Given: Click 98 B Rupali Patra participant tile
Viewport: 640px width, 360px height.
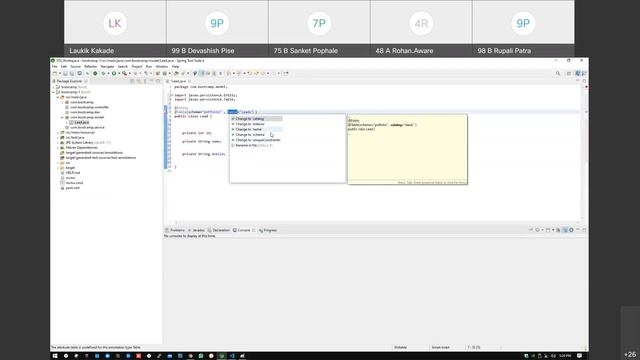Looking at the screenshot, I should click(x=523, y=28).
